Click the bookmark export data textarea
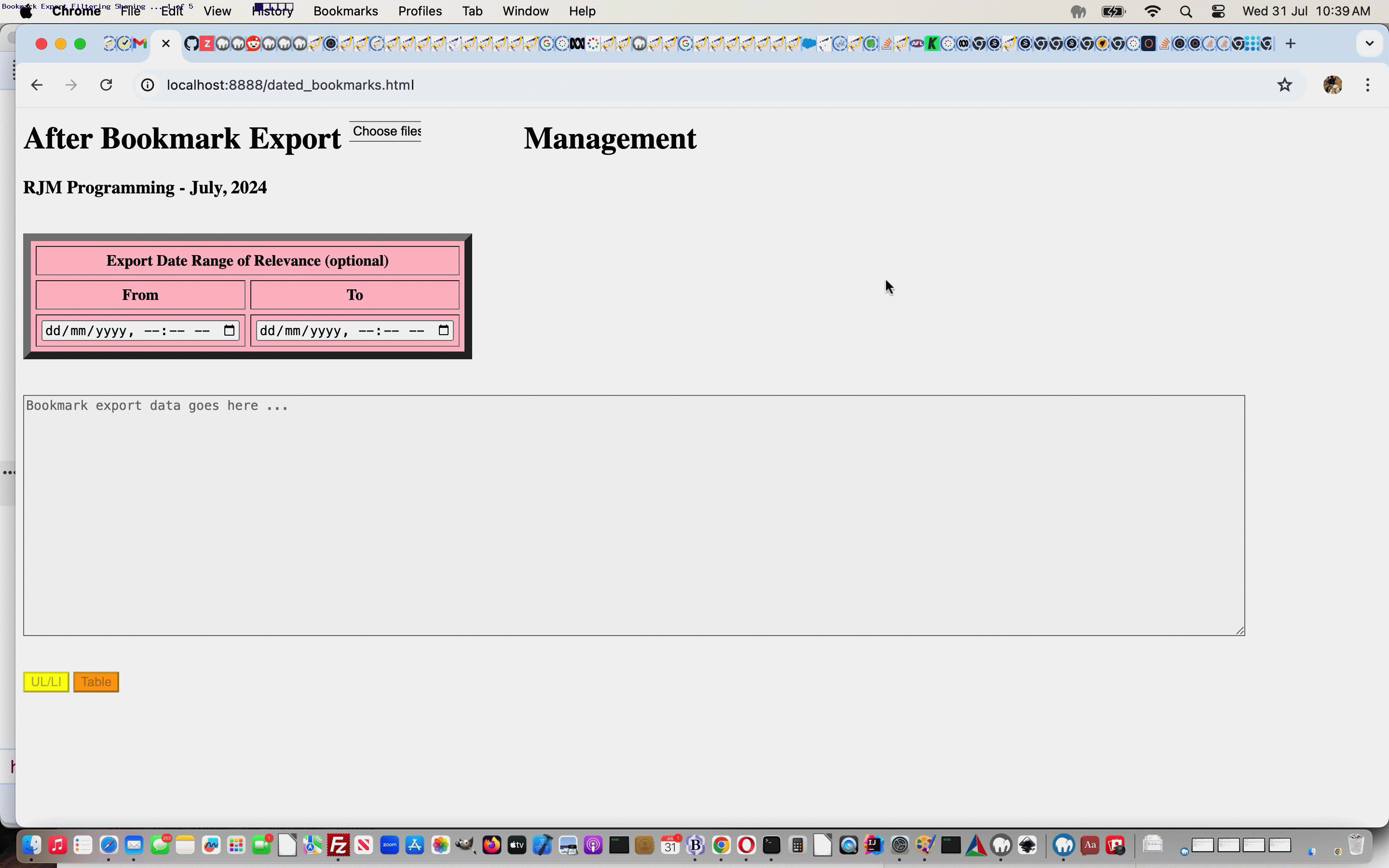The height and width of the screenshot is (868, 1389). click(x=634, y=515)
